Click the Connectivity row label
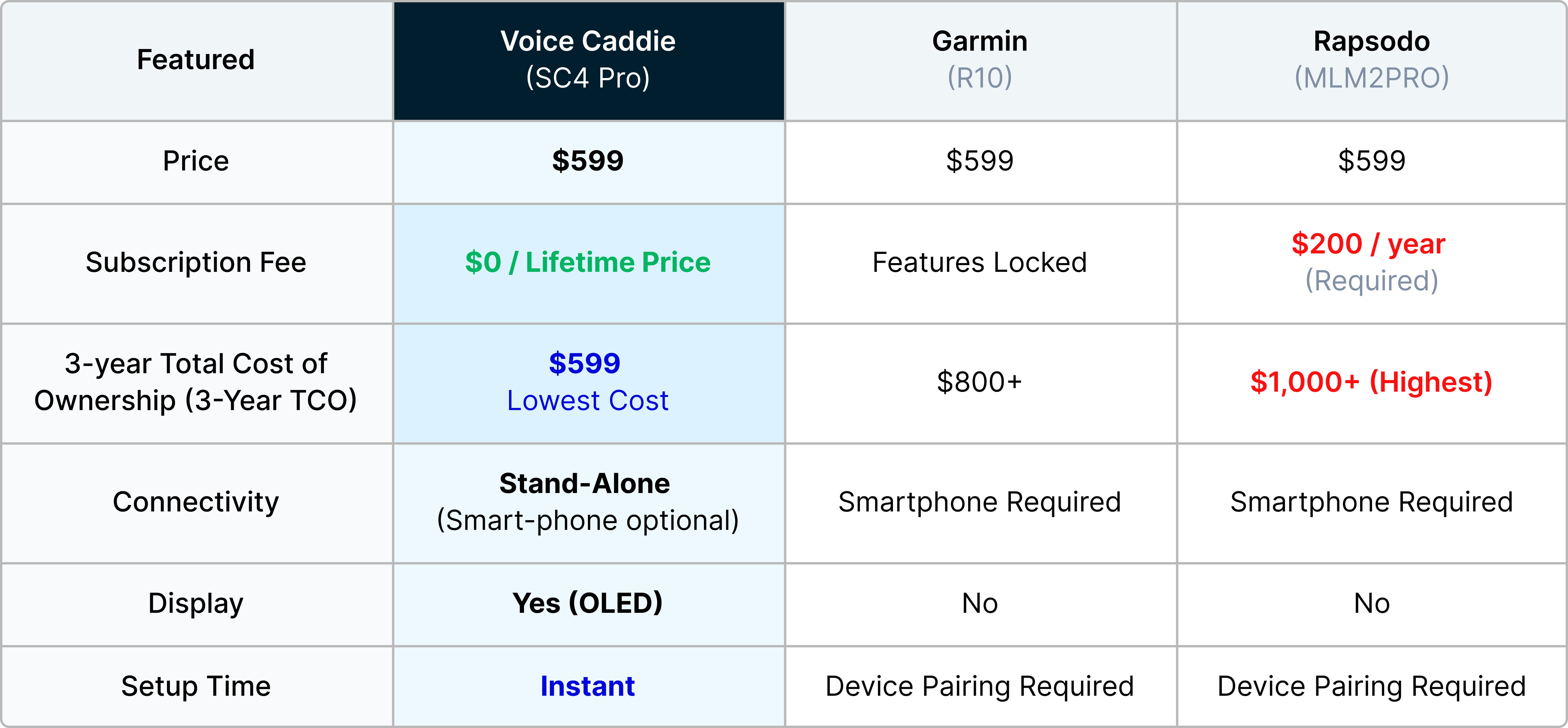The image size is (1568, 728). tap(196, 502)
